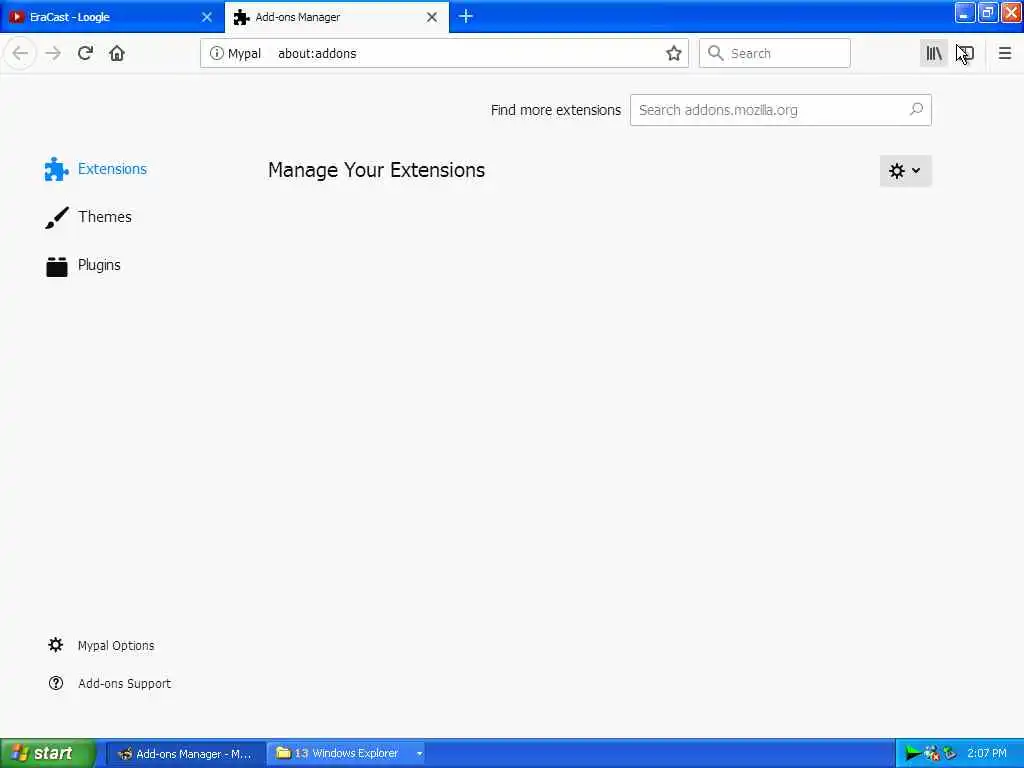Expand the gear tools dropdown for extensions
This screenshot has height=768, width=1024.
pos(905,170)
